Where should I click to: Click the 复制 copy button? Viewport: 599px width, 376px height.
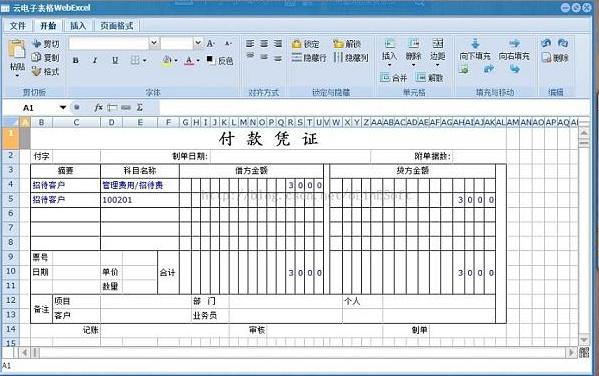point(46,57)
